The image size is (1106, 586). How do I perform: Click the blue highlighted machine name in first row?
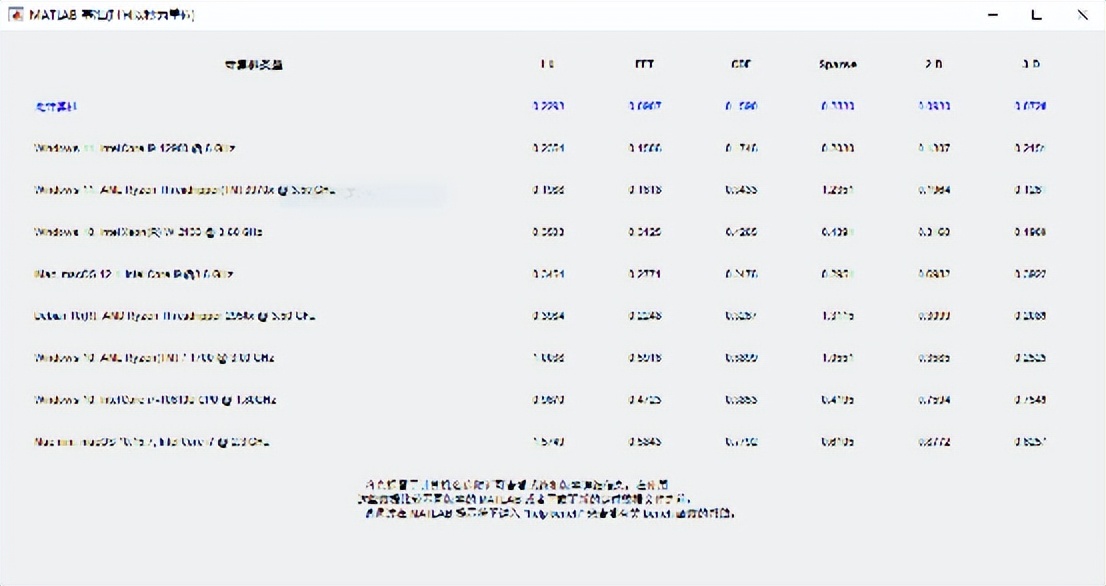(x=56, y=106)
